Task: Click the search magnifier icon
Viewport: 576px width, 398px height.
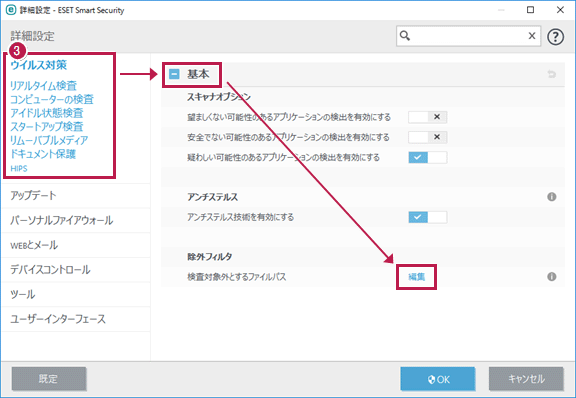Action: (405, 36)
